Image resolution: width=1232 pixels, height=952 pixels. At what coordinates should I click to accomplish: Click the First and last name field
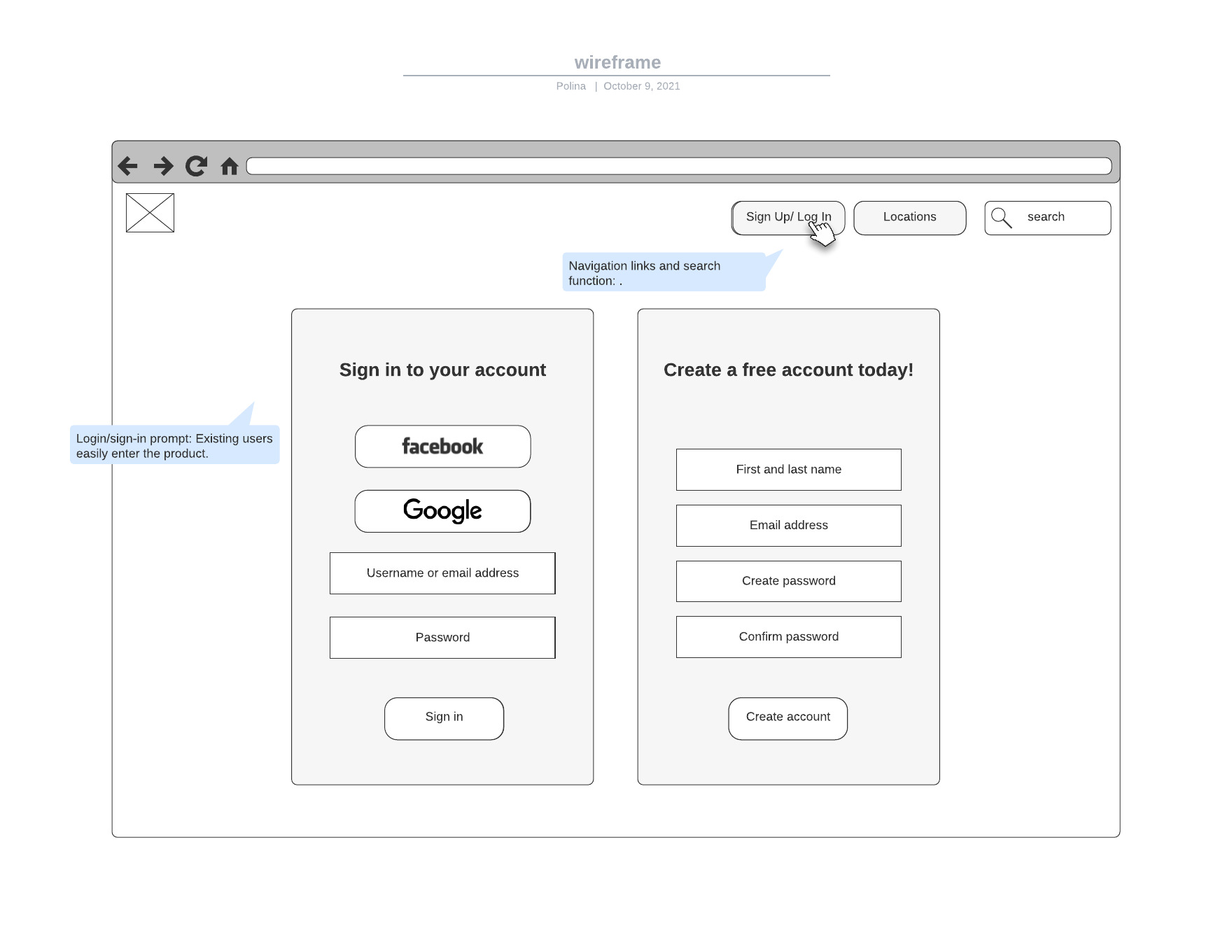(x=788, y=470)
